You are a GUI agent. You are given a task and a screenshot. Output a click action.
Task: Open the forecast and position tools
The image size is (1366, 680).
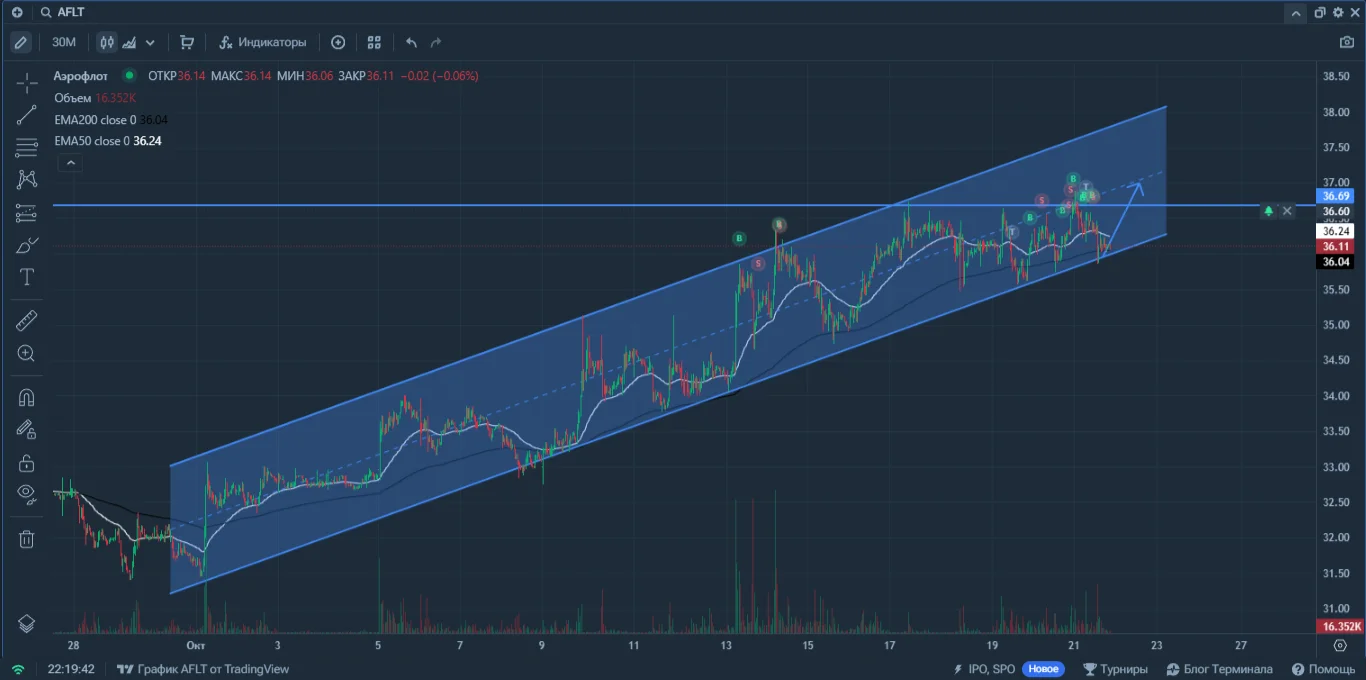27,213
